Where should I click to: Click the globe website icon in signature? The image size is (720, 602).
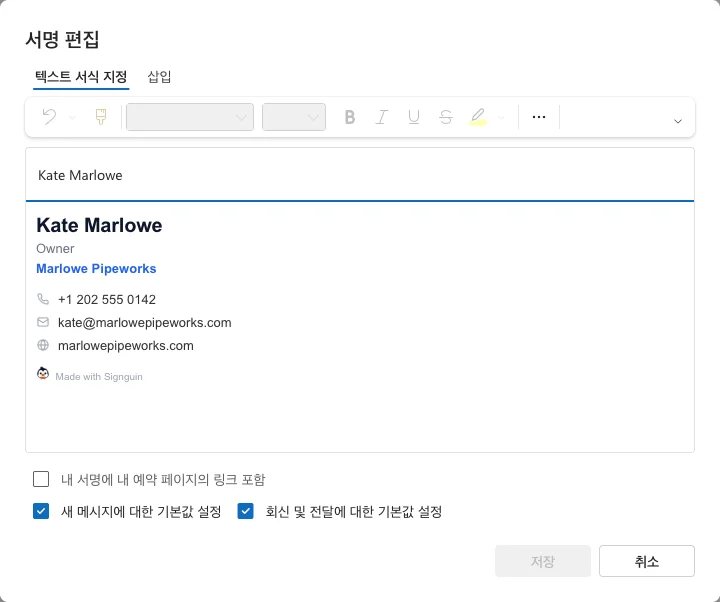coord(43,345)
